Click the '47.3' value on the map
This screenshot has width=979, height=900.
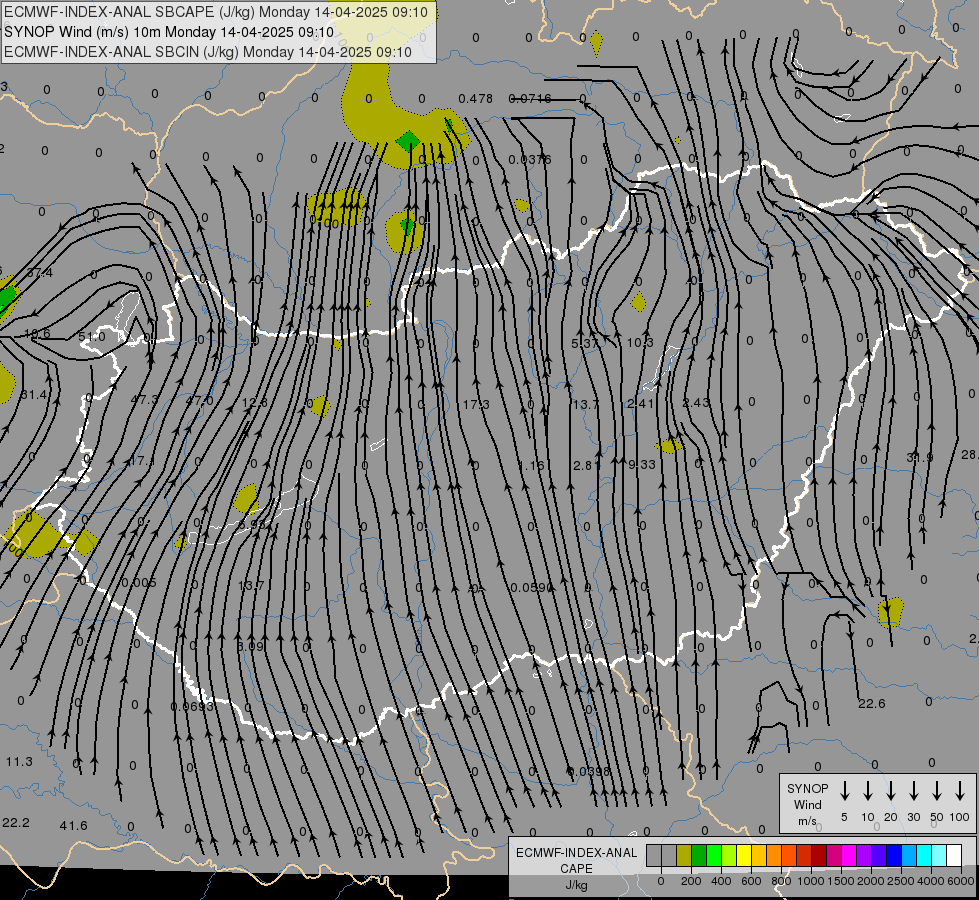coord(144,400)
